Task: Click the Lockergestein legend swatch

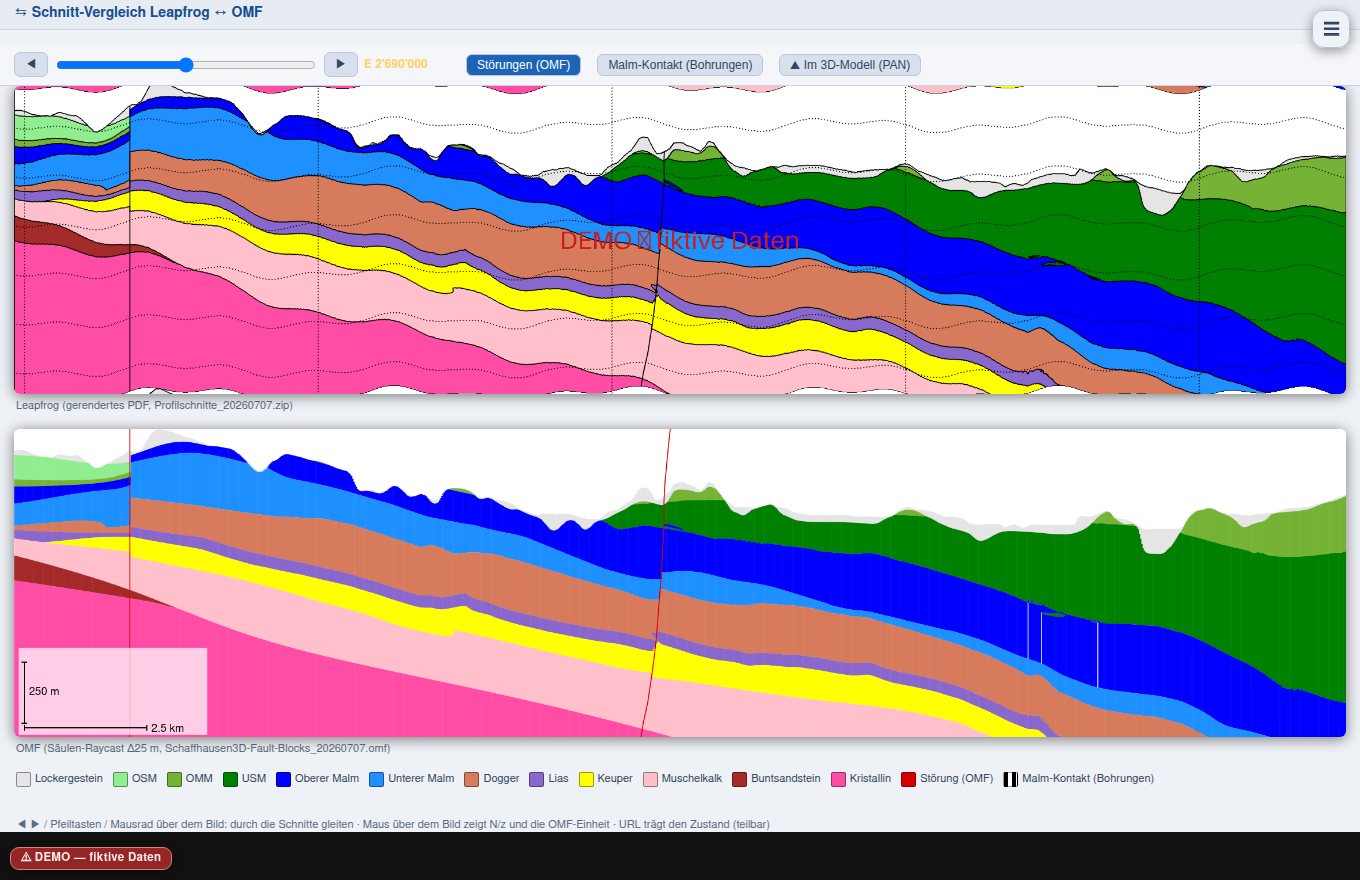Action: (x=23, y=779)
